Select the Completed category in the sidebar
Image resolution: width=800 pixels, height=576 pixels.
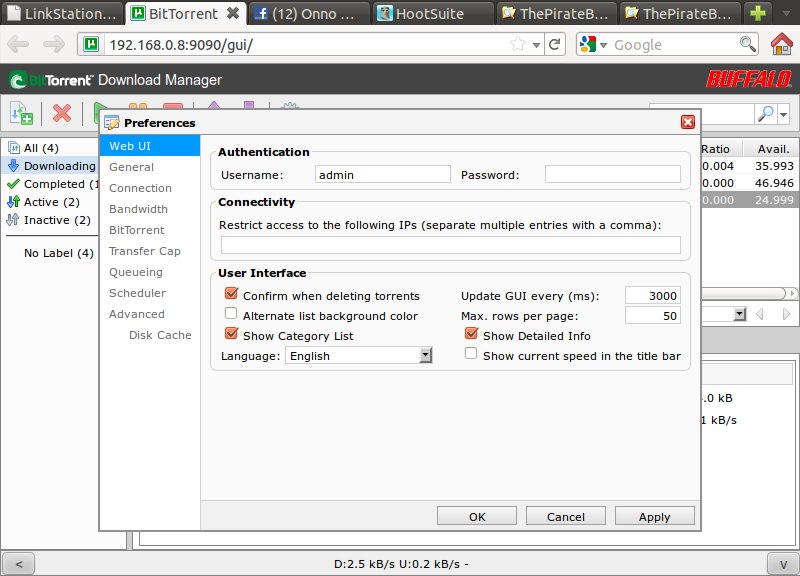[x=54, y=184]
